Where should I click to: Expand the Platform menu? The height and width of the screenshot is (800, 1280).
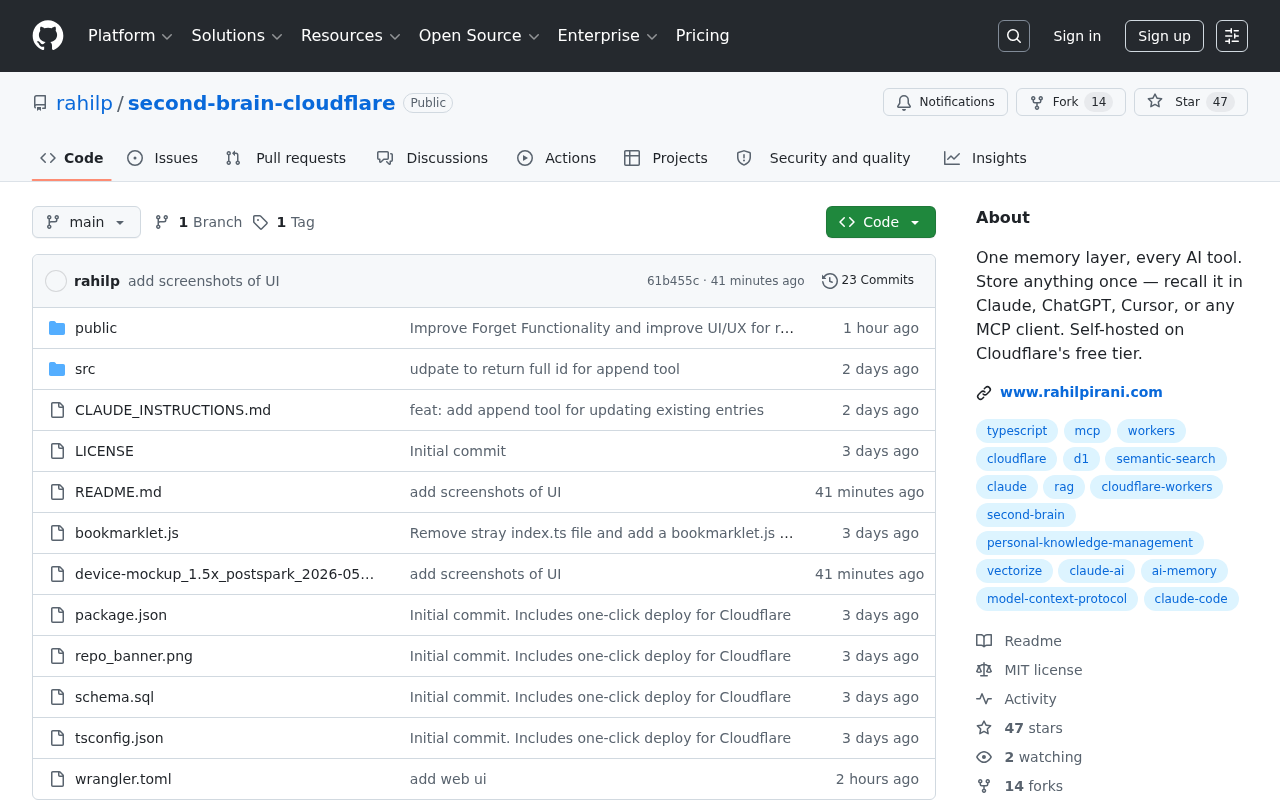(130, 36)
